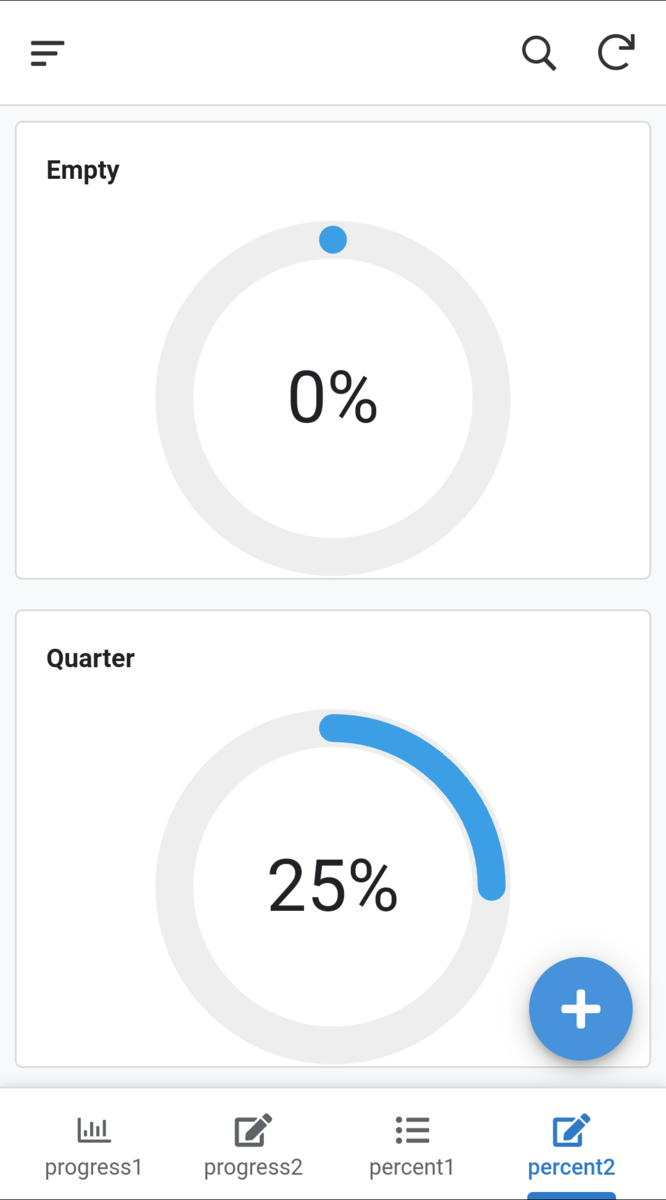Select the bar chart icon above progress1
This screenshot has width=666, height=1200.
(x=93, y=1128)
